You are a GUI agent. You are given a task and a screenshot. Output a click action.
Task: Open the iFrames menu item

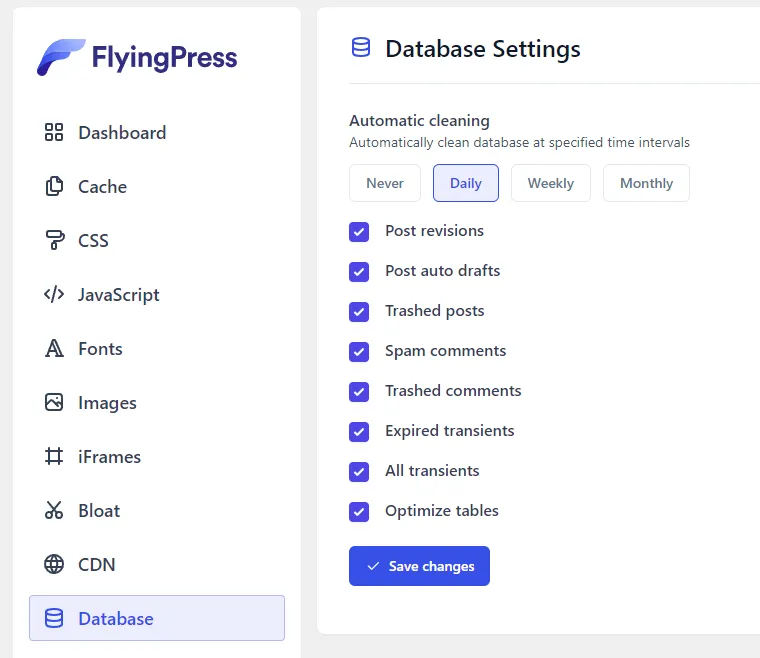tap(109, 457)
